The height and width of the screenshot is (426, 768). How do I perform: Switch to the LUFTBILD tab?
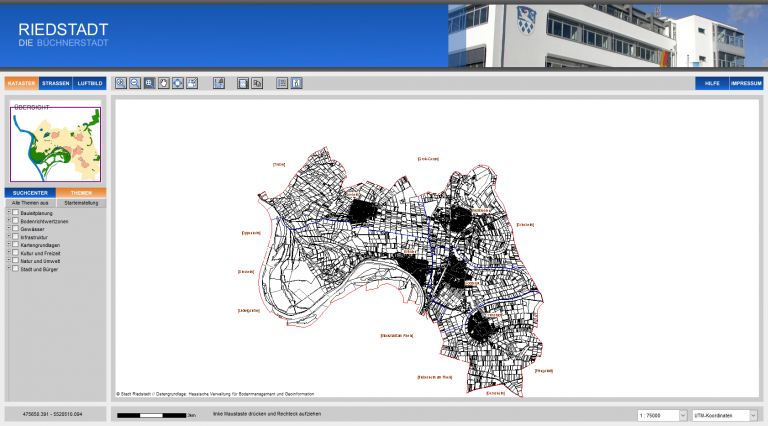coord(90,83)
